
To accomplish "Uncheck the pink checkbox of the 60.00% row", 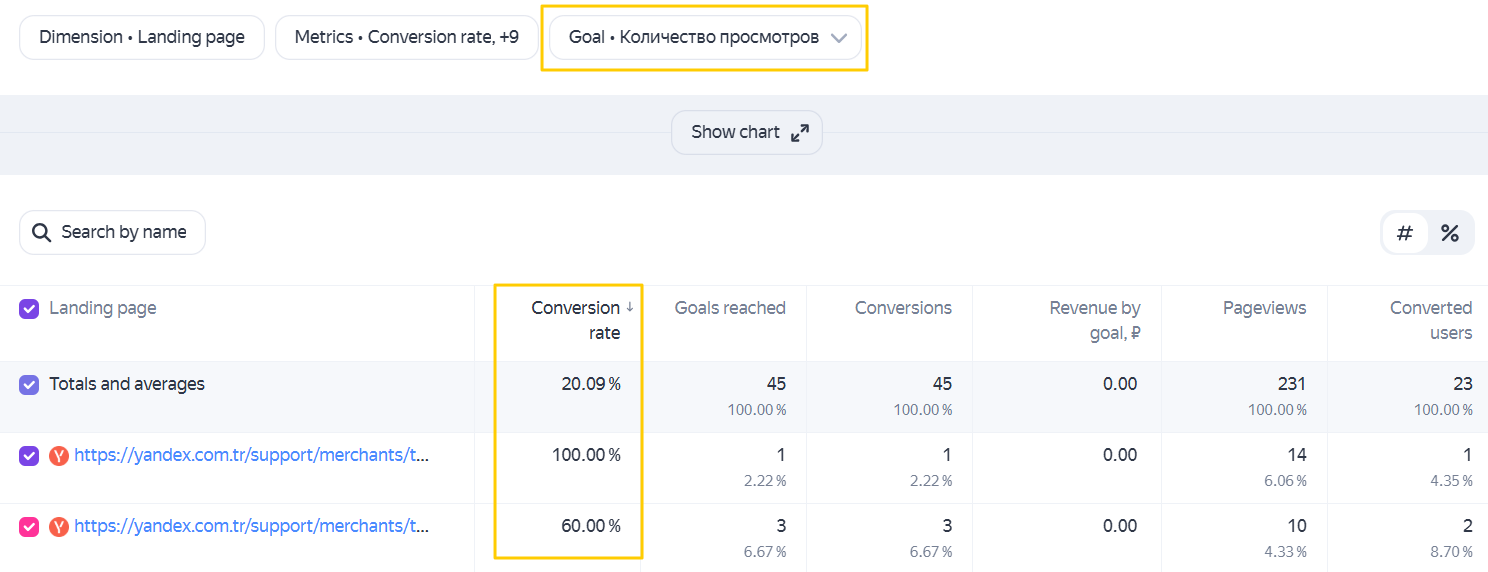I will click(29, 526).
